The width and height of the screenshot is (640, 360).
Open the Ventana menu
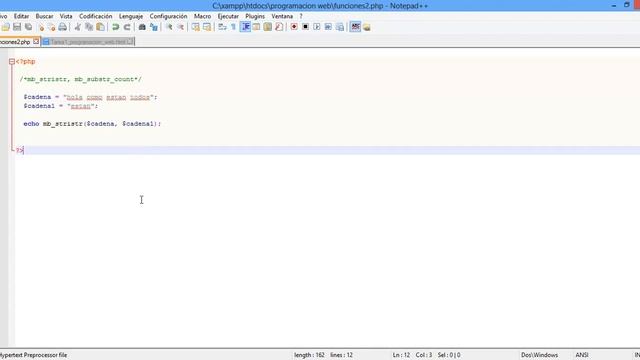[x=282, y=16]
